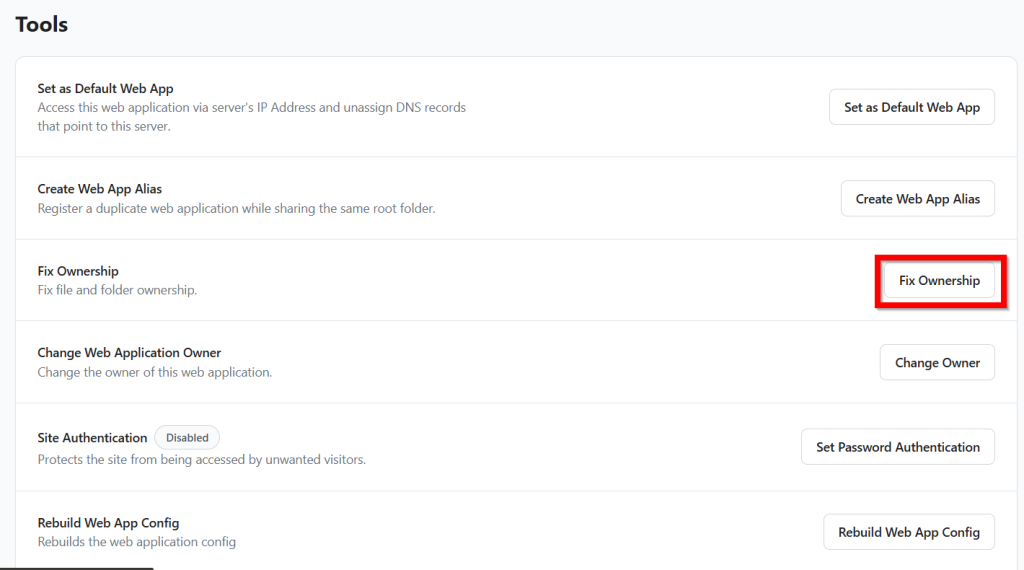Click the Fix Ownership row title text
This screenshot has width=1024, height=570.
[x=78, y=271]
